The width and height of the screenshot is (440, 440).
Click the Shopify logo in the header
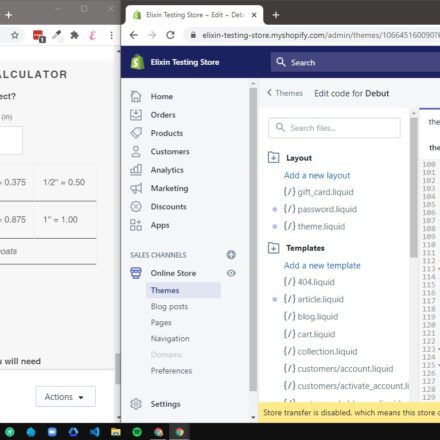coord(137,62)
